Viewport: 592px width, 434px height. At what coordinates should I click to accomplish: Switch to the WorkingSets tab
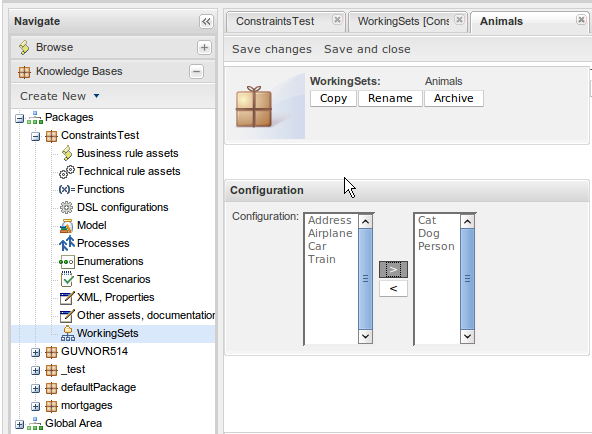tap(404, 21)
